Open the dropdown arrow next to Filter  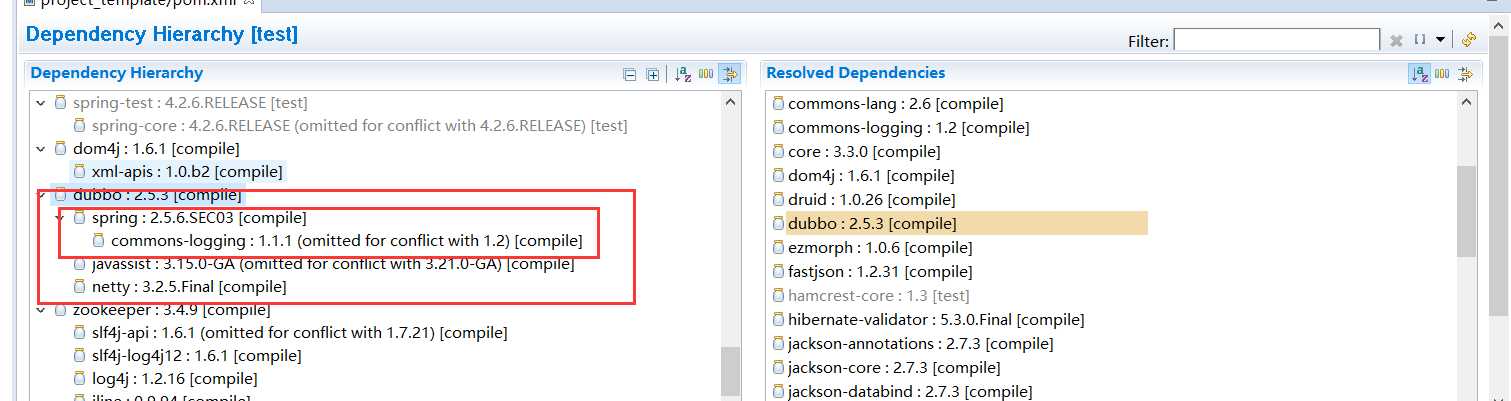(x=1440, y=40)
